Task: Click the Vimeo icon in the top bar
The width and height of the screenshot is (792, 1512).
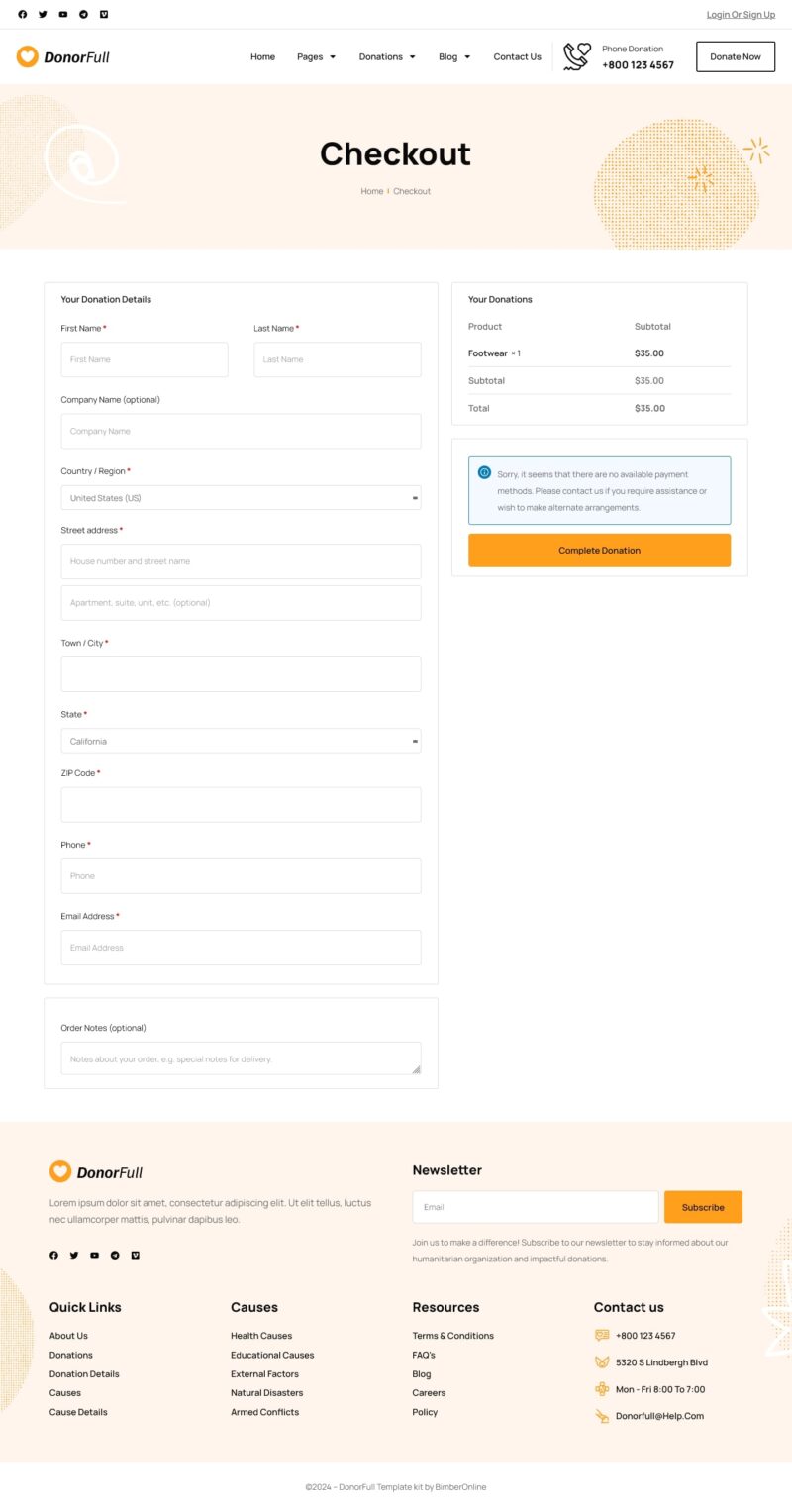Action: (x=104, y=14)
